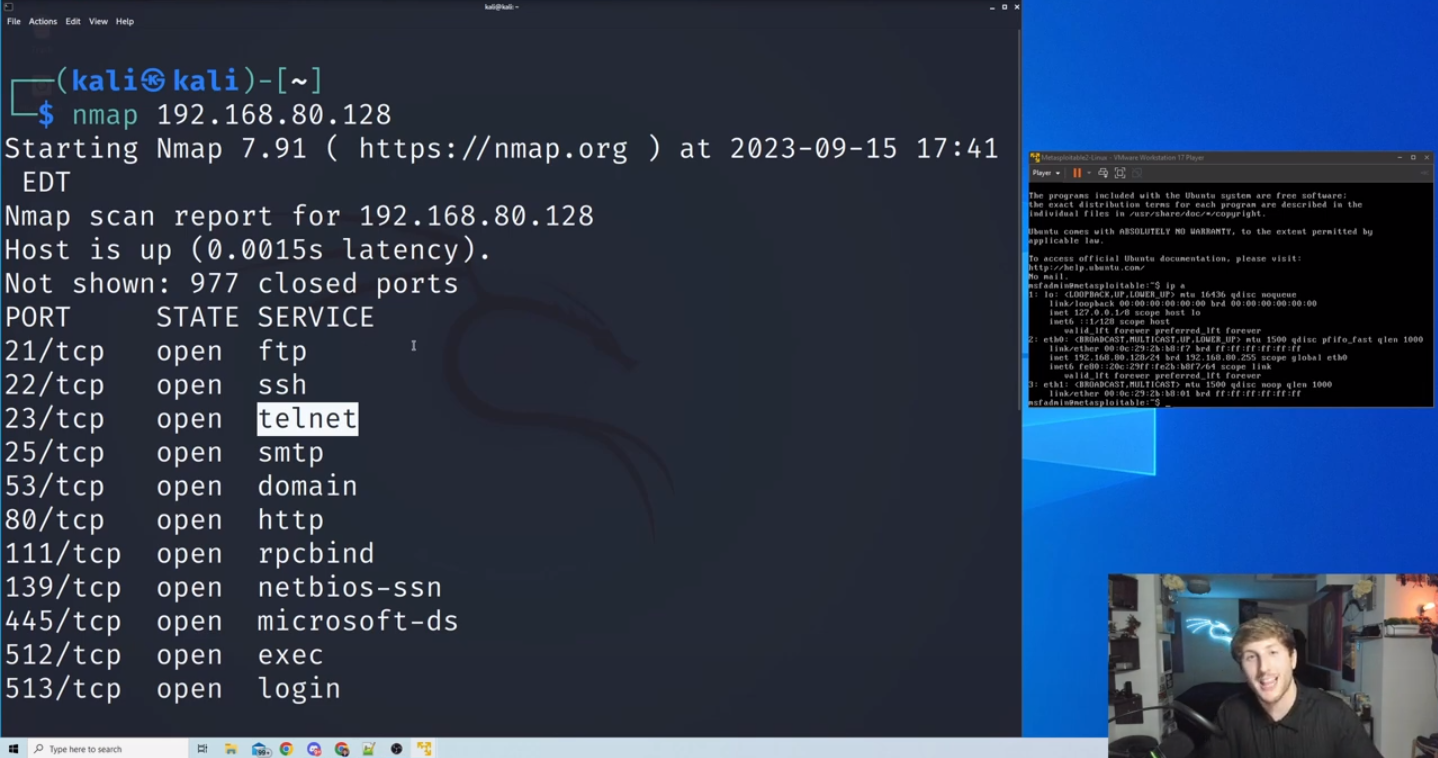Viewport: 1438px width, 758px height.
Task: Click the terminal icon in the title bar
Action: (x=8, y=6)
